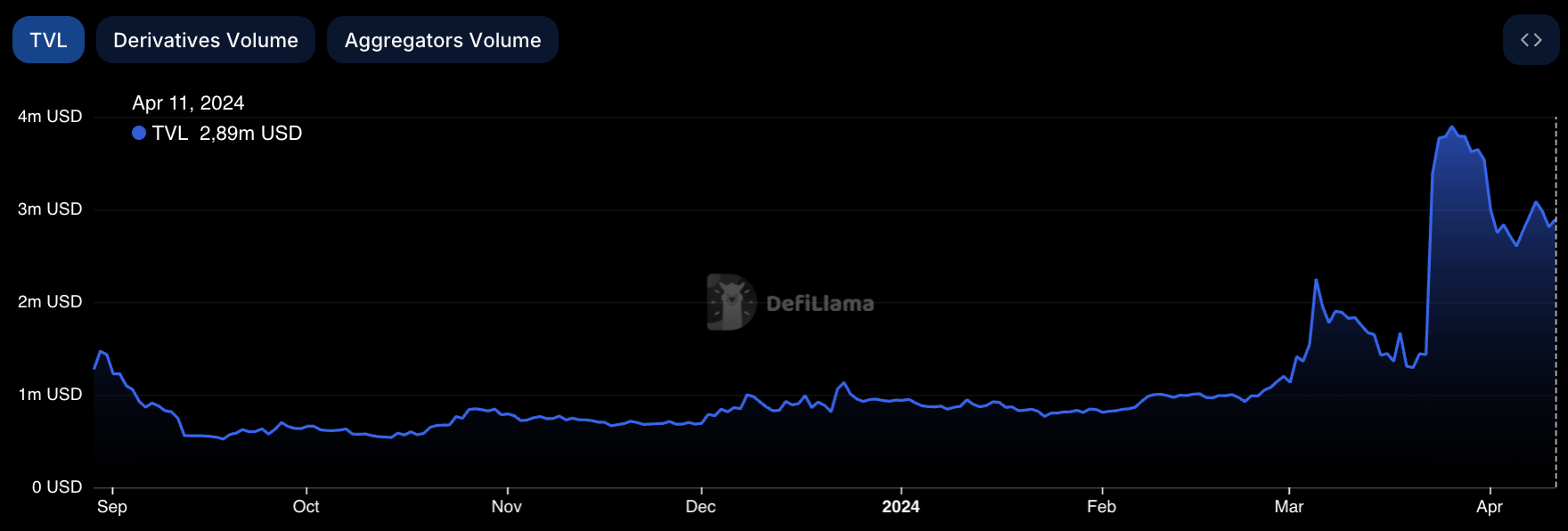Click the 'Apr 11, 2024' tooltip date

[x=188, y=103]
